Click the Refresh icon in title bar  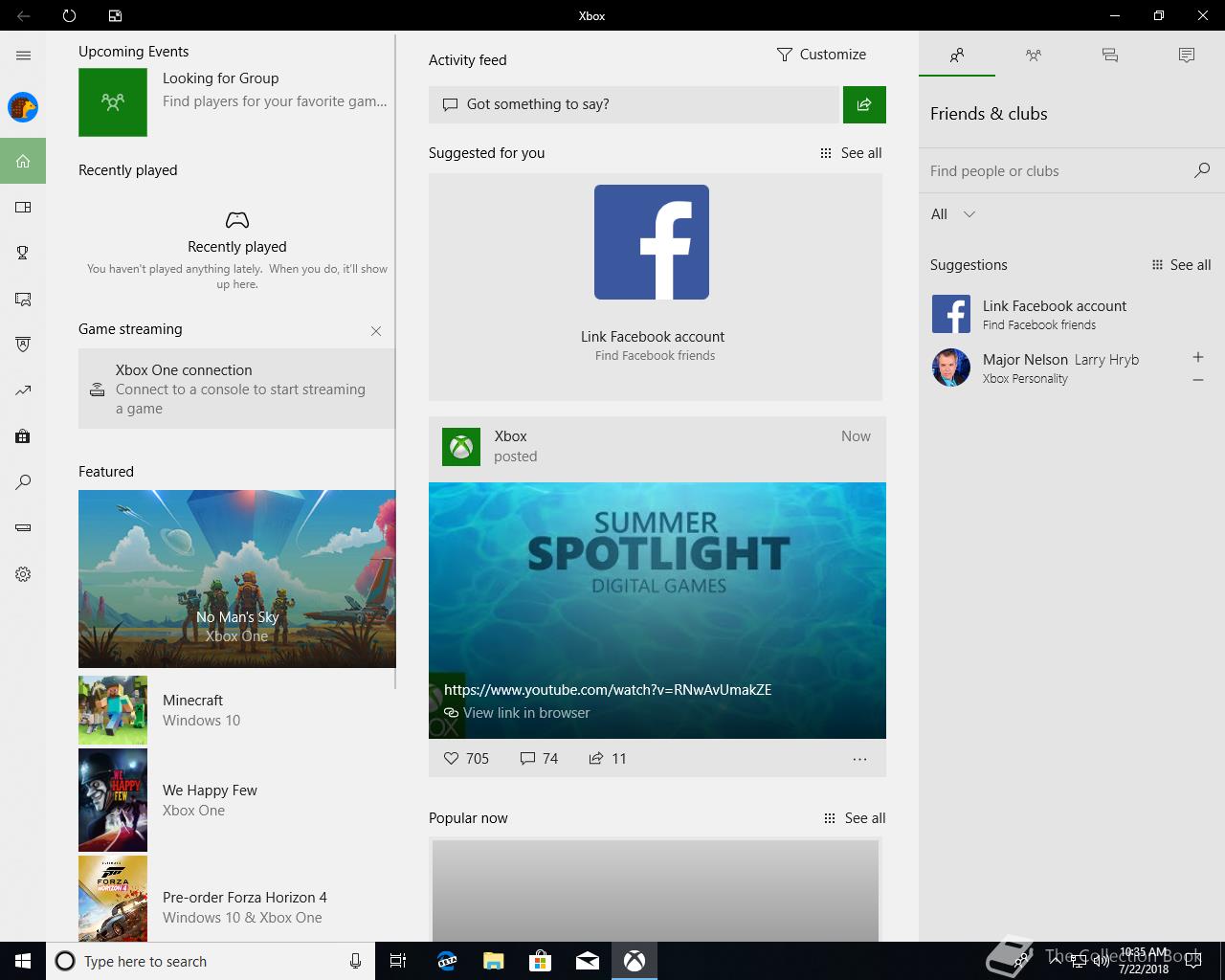[69, 15]
